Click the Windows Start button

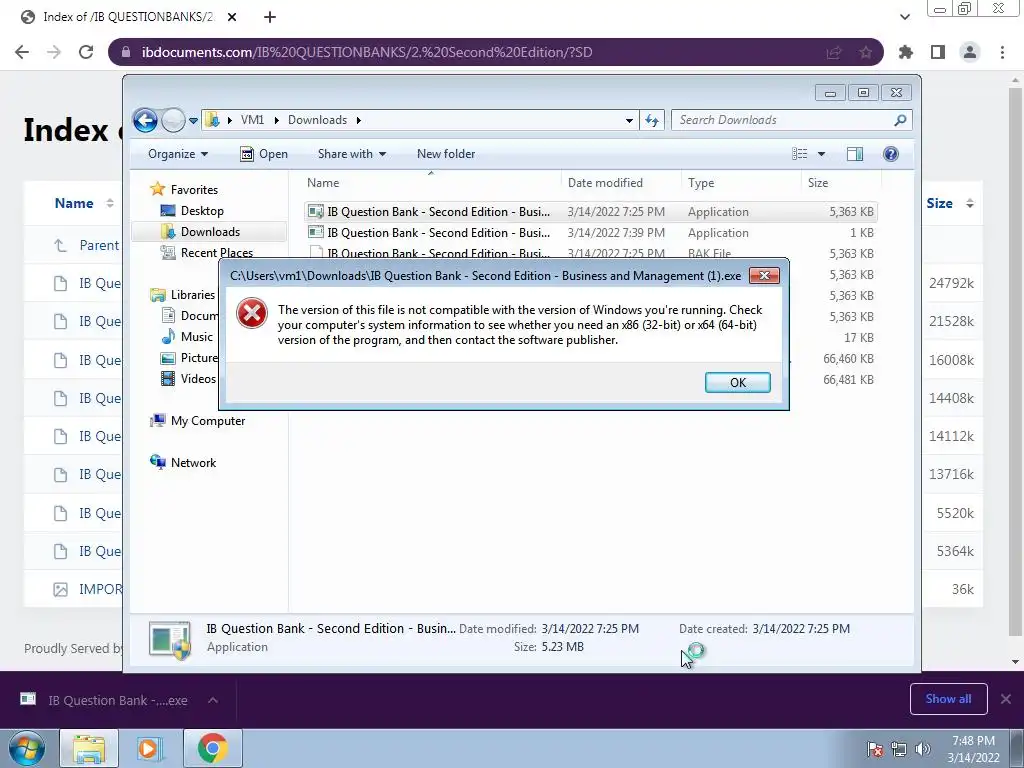[x=26, y=748]
